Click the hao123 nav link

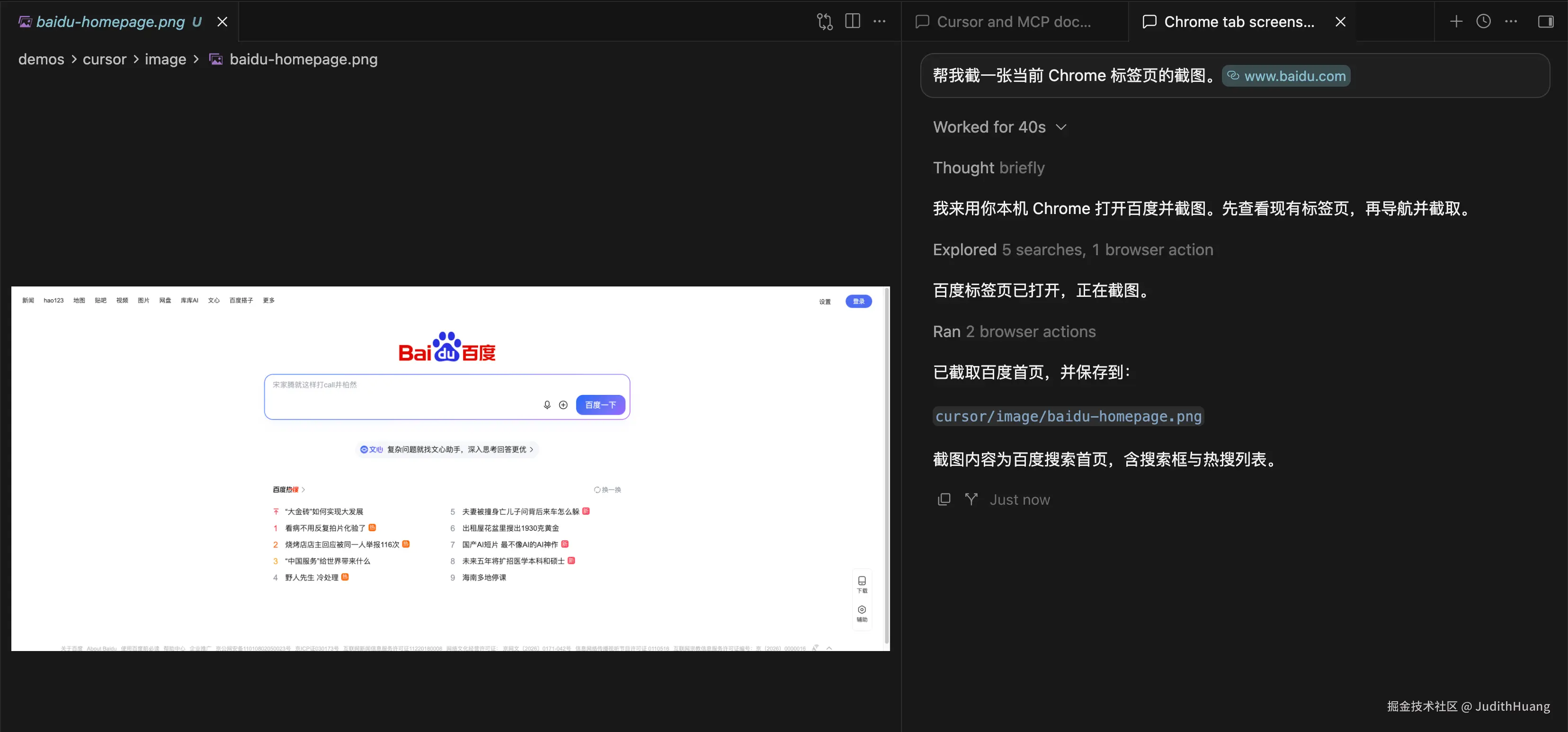53,300
